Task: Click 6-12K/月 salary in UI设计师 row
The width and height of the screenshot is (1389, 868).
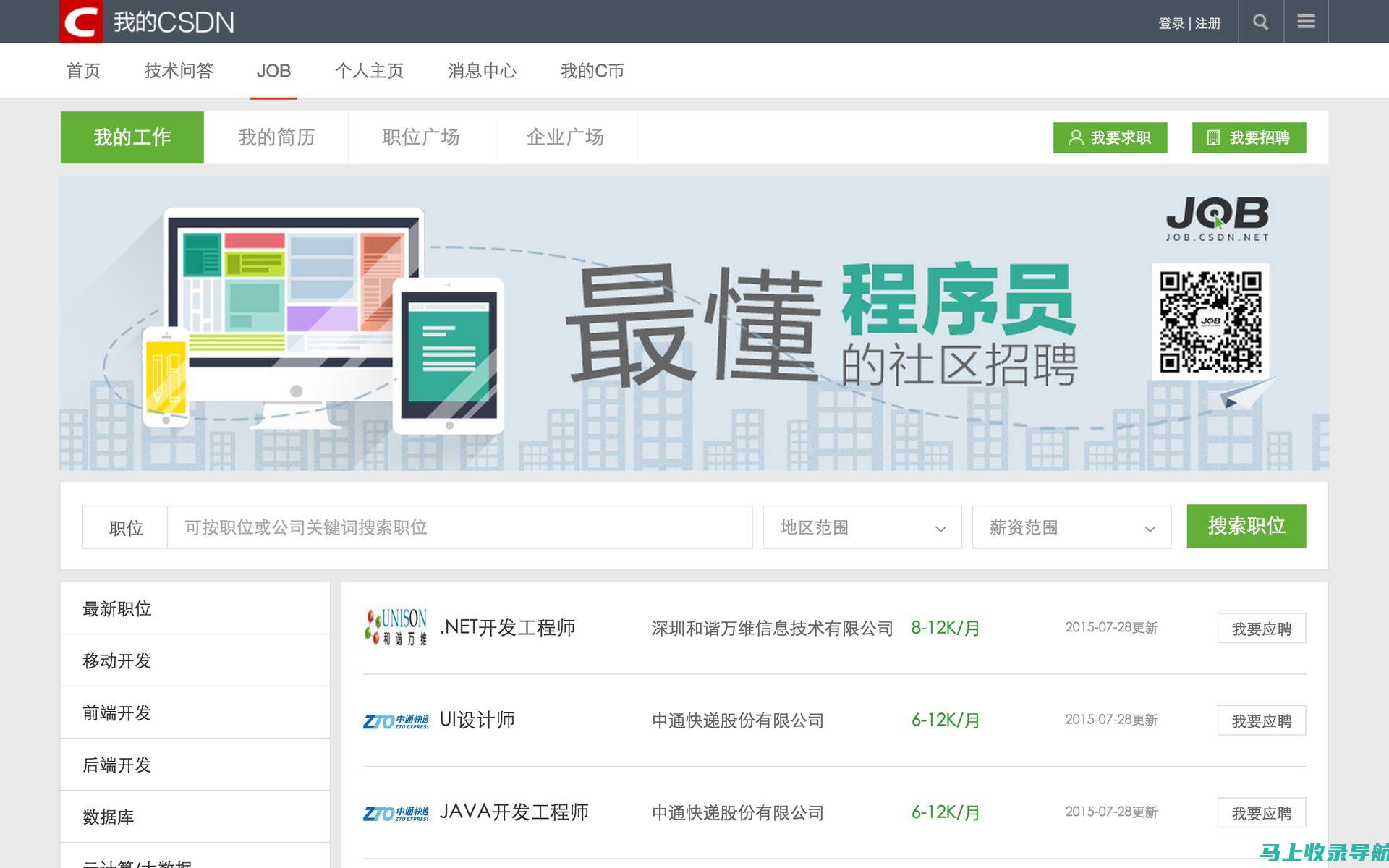Action: click(x=946, y=720)
